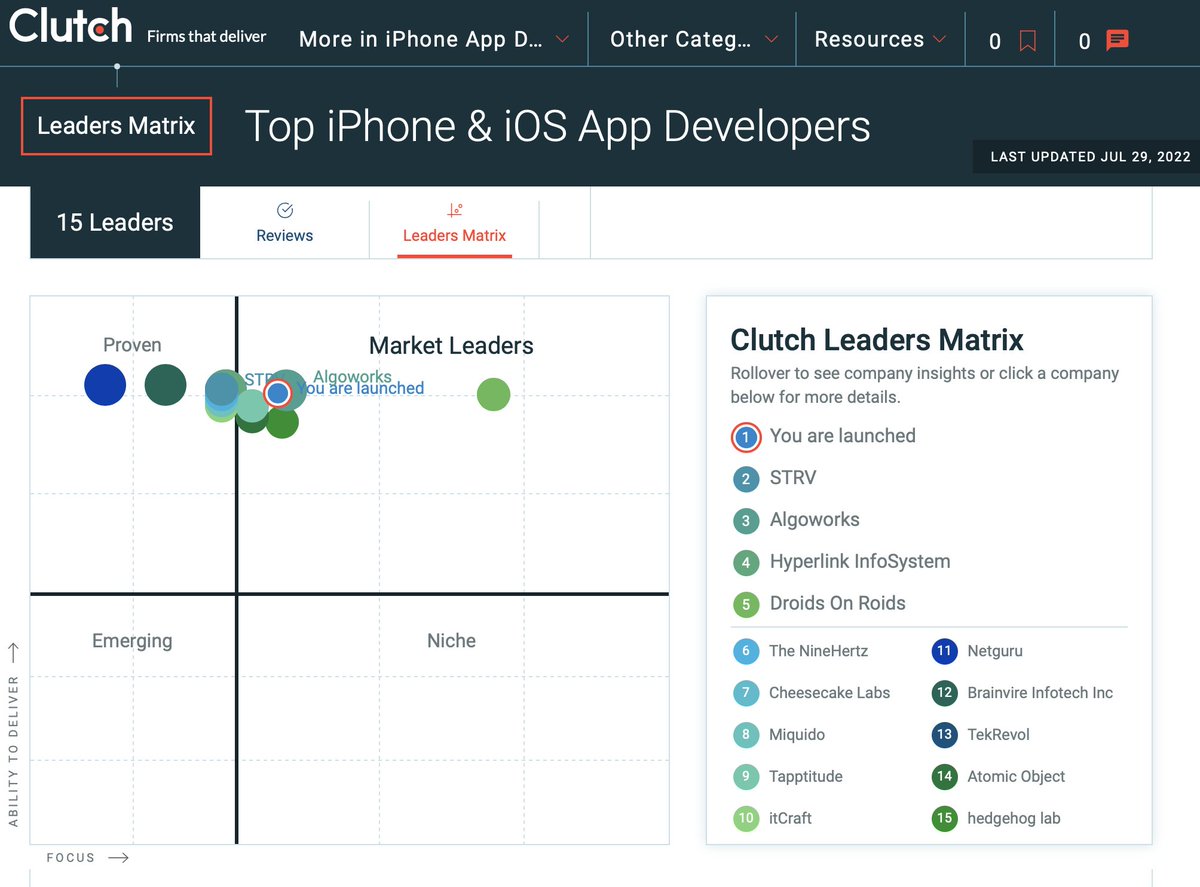This screenshot has height=887, width=1200.
Task: Open the messages speech bubble icon
Action: 1117,40
